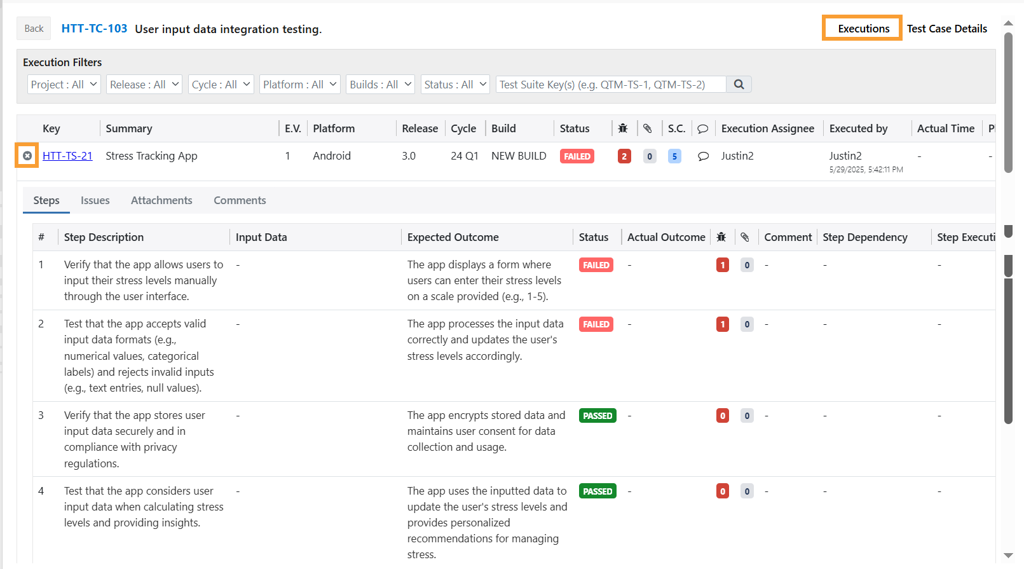Click the Step Dependency column header
The image size is (1024, 569).
[865, 237]
